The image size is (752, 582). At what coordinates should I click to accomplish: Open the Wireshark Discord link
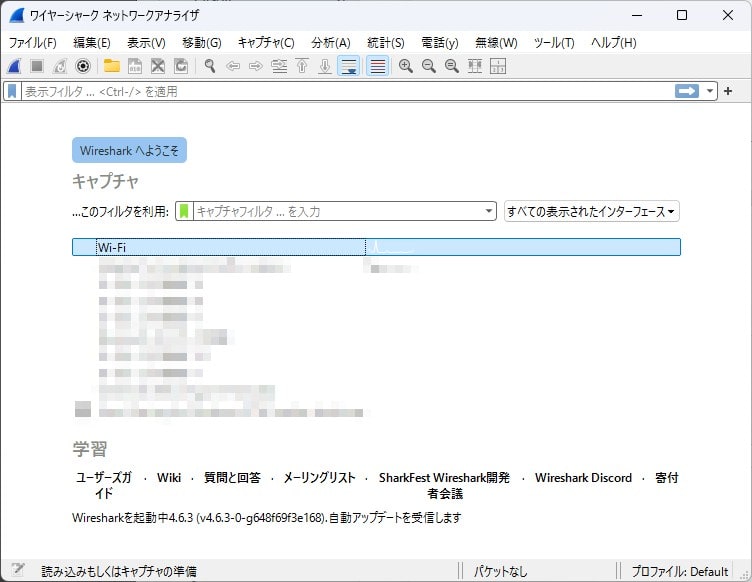584,477
